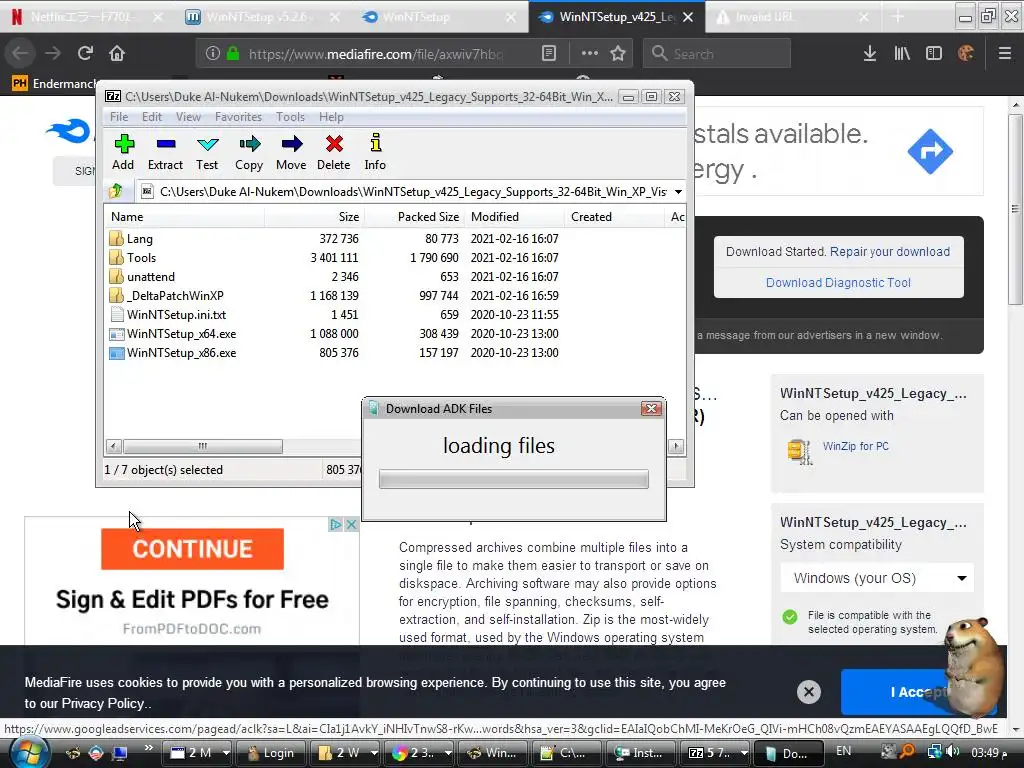The width and height of the screenshot is (1024, 768).
Task: Go up one folder level in 7-Zip
Action: pos(117,191)
